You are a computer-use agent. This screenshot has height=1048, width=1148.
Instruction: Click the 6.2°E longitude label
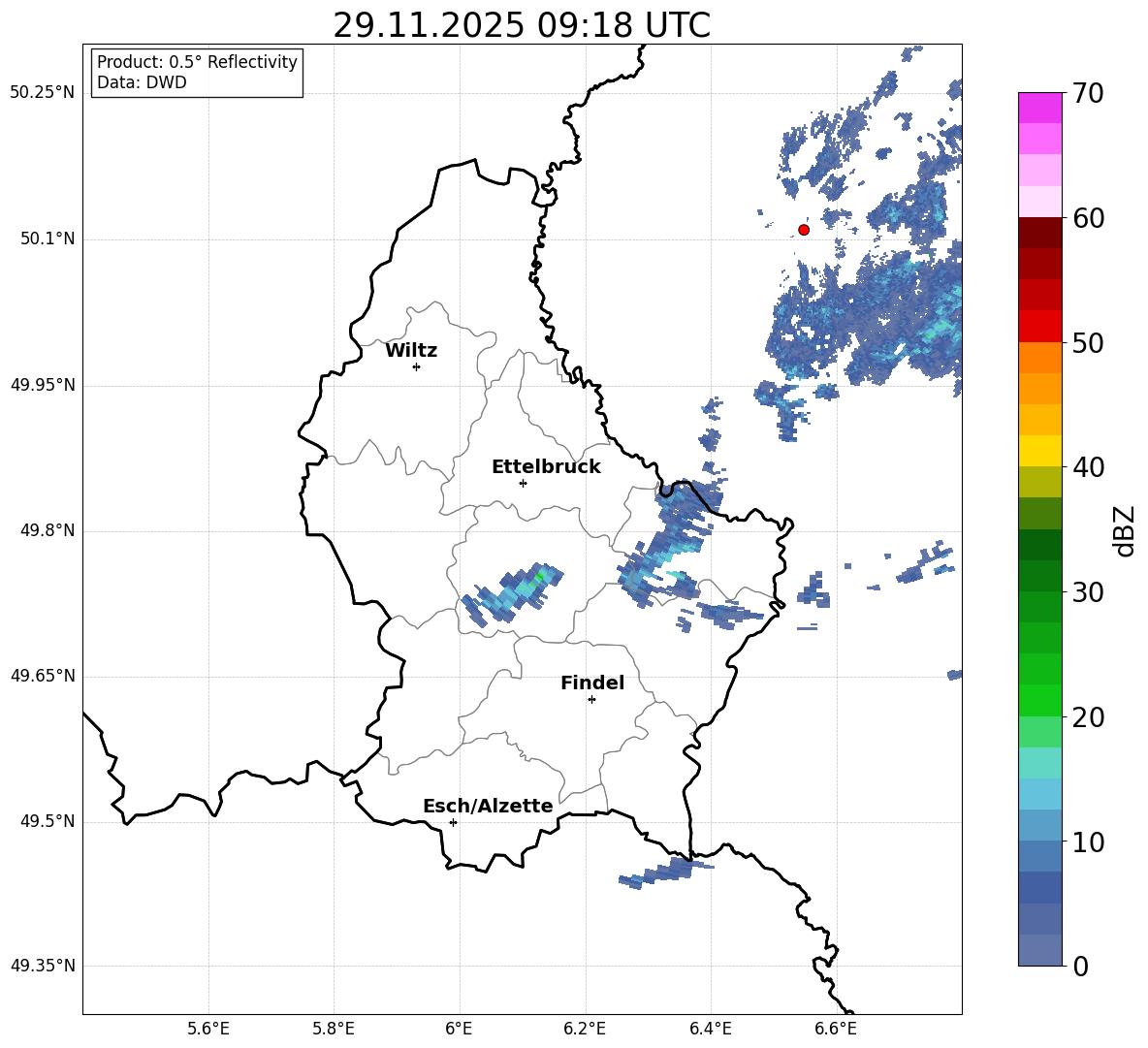pos(585,1029)
